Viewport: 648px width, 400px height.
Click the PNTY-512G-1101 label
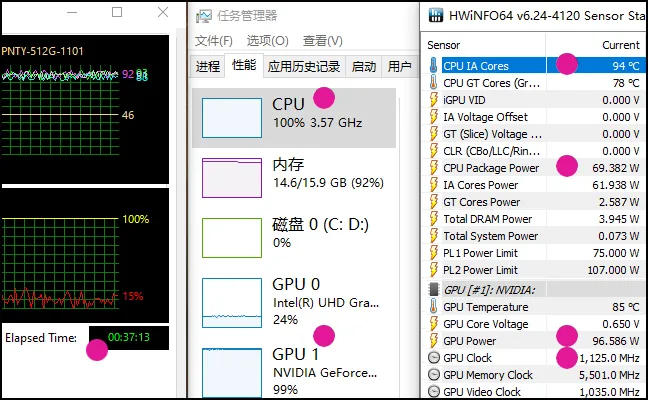(42, 51)
